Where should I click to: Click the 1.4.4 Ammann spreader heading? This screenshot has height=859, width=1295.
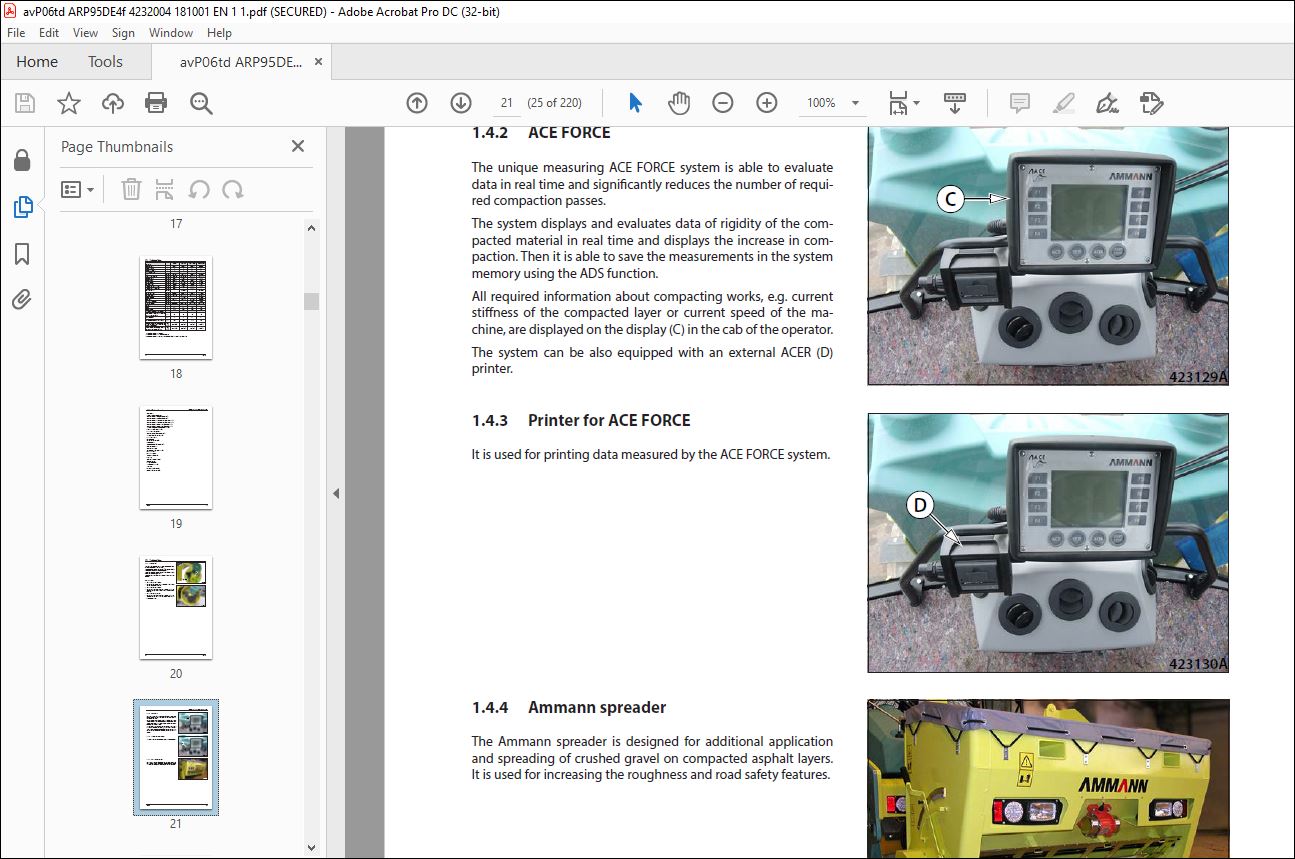point(569,707)
